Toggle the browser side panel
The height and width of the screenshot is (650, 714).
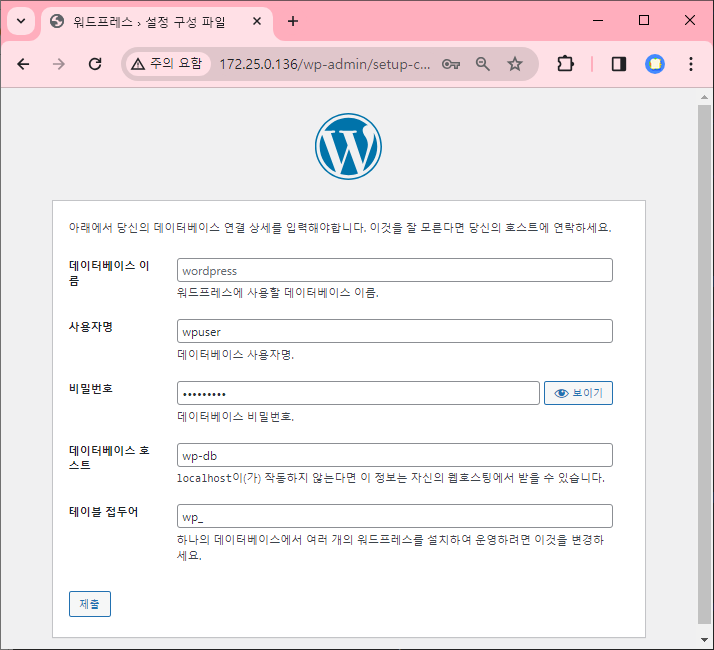coord(618,64)
